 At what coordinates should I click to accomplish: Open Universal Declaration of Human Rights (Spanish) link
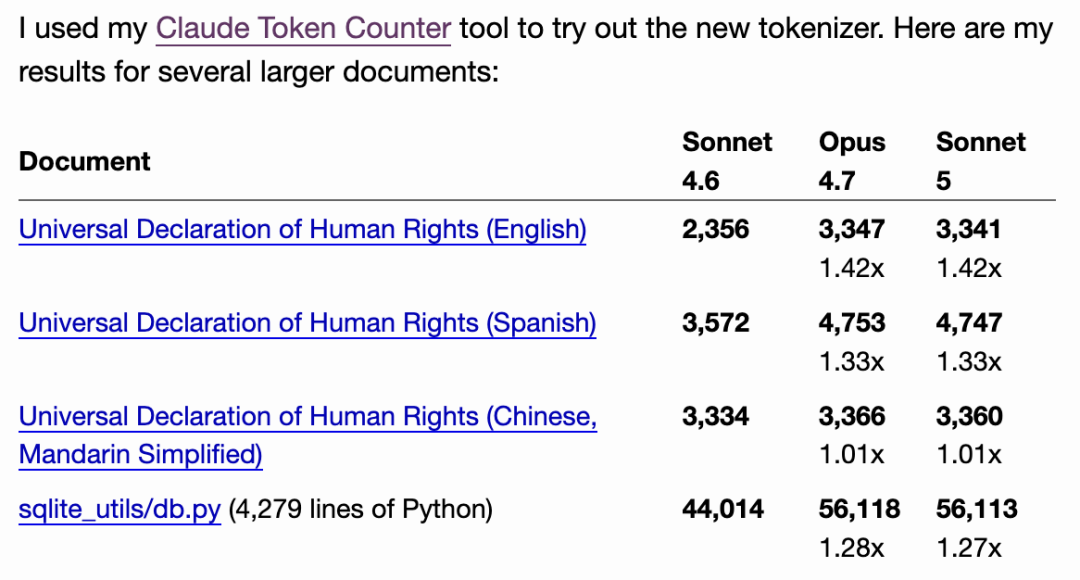(x=307, y=323)
